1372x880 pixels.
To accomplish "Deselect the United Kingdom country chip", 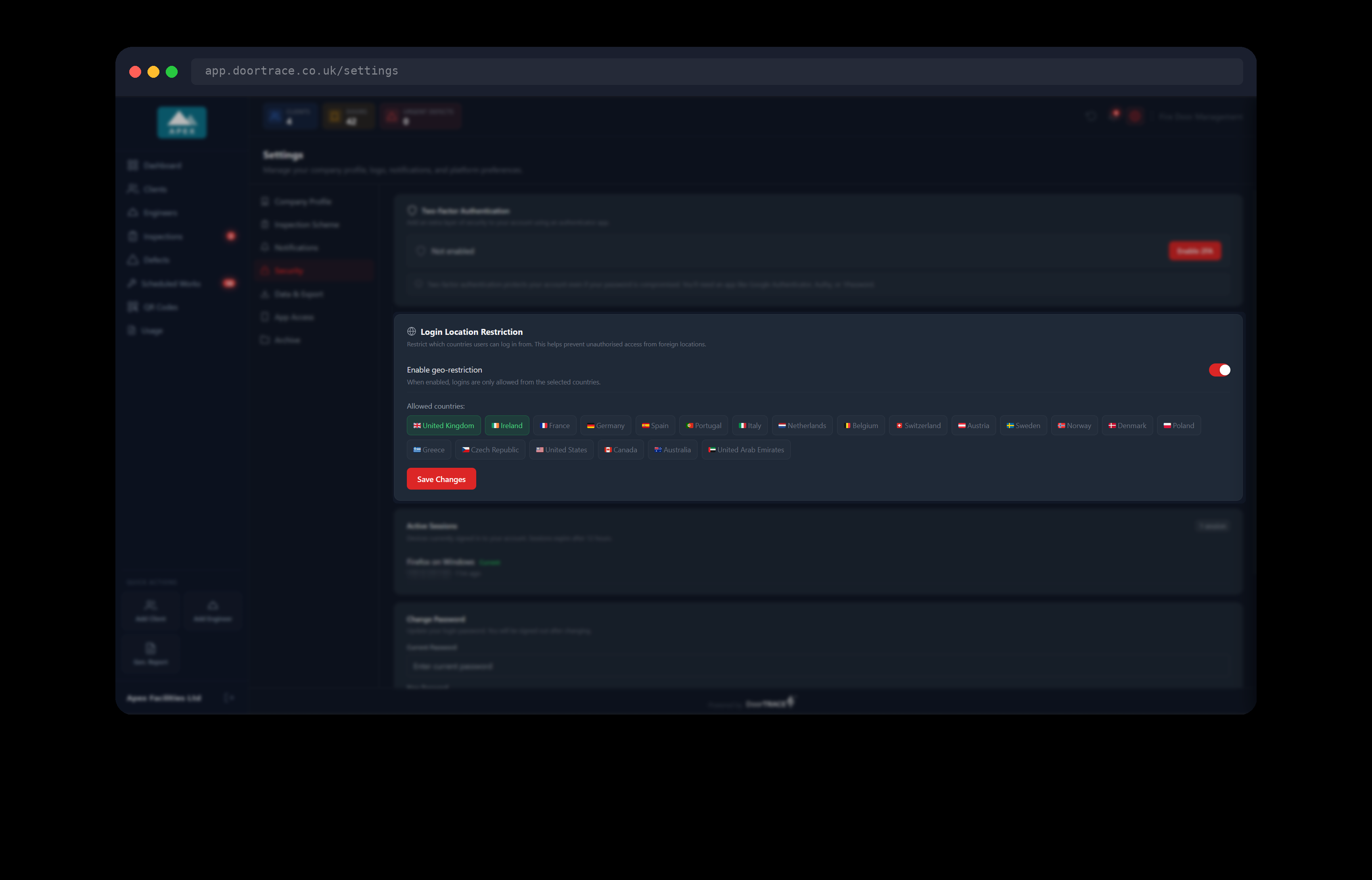I will 444,425.
